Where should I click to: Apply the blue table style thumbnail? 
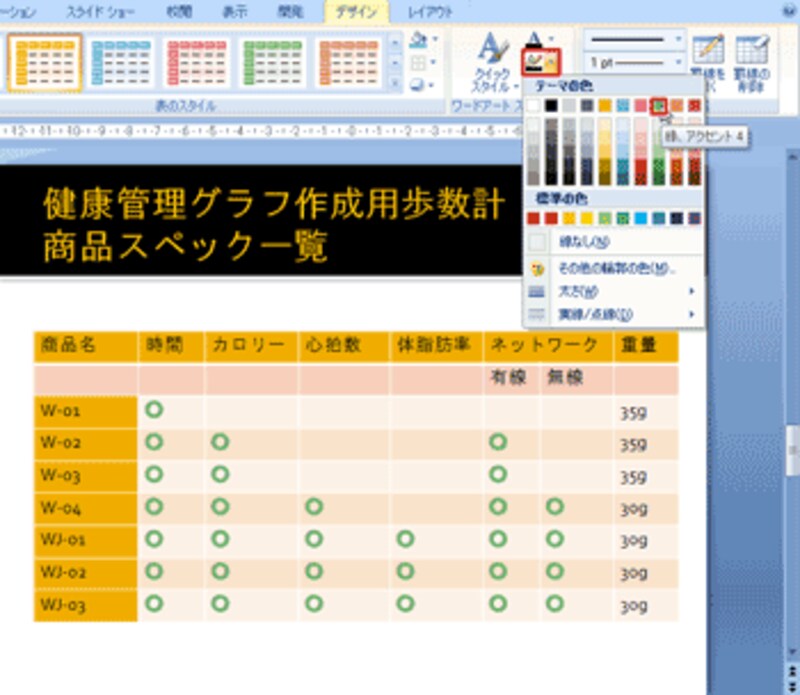(x=121, y=63)
